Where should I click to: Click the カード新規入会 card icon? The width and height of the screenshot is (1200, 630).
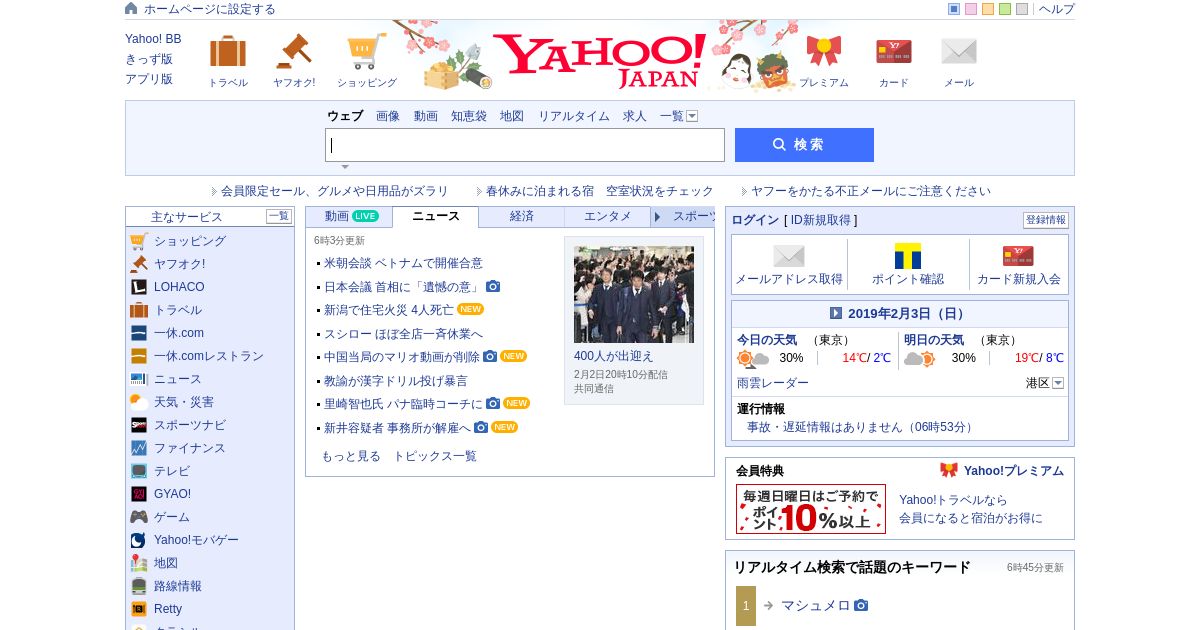(x=1018, y=256)
